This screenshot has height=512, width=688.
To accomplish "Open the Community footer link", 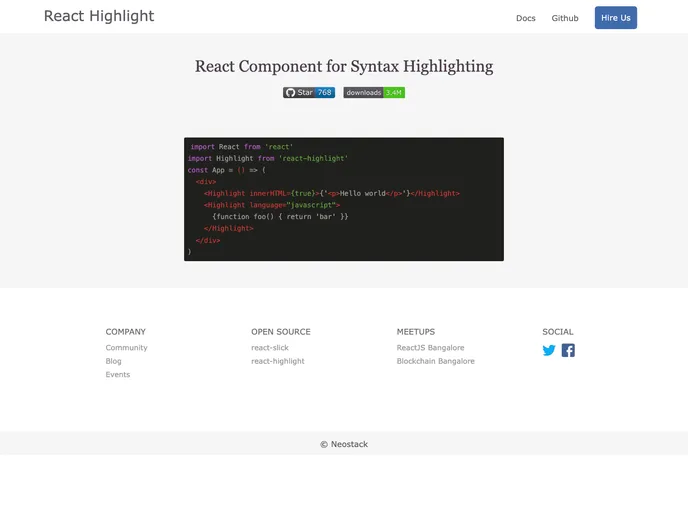I will tap(126, 347).
